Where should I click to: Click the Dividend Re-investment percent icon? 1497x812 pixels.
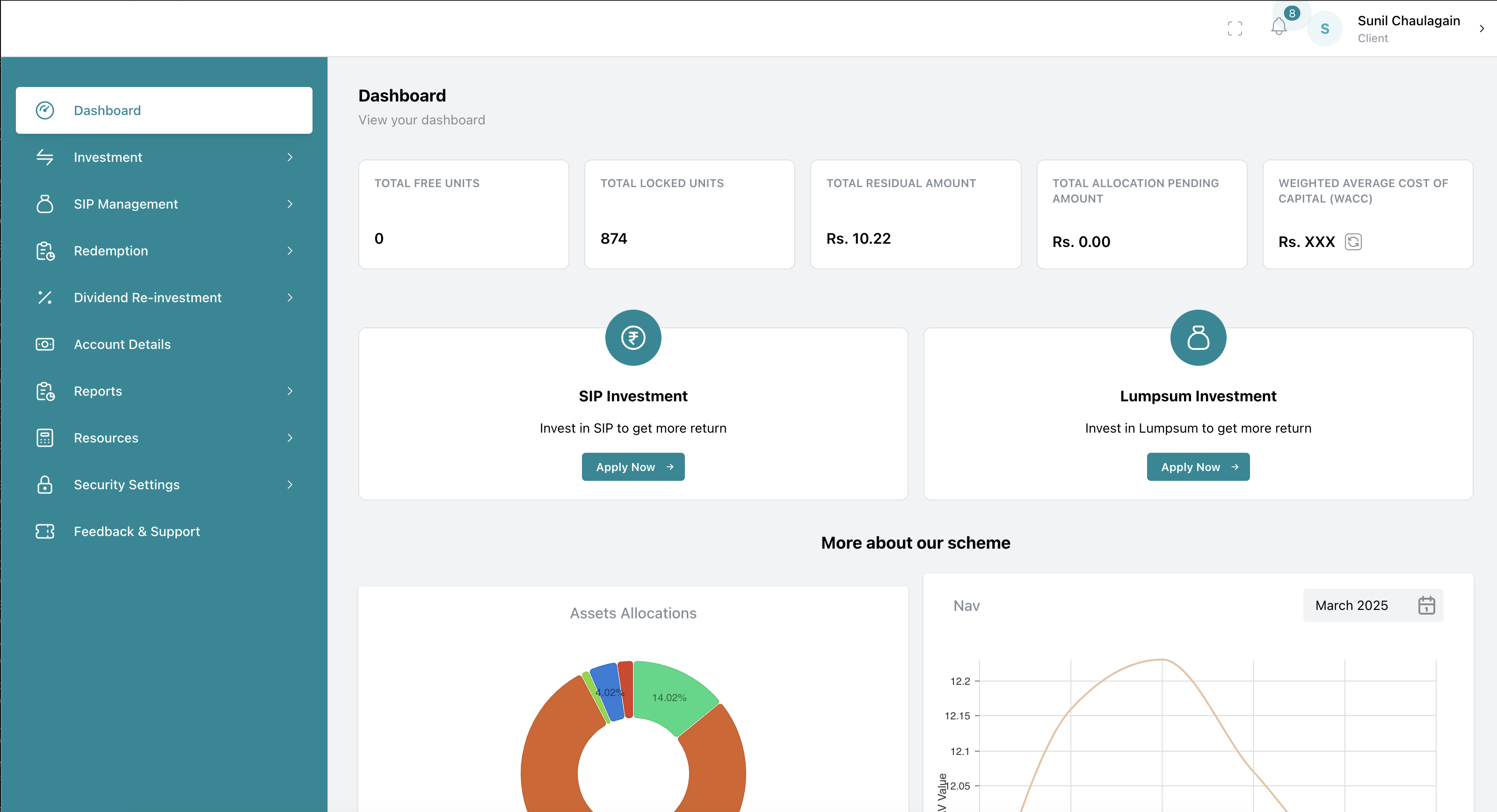pos(45,297)
